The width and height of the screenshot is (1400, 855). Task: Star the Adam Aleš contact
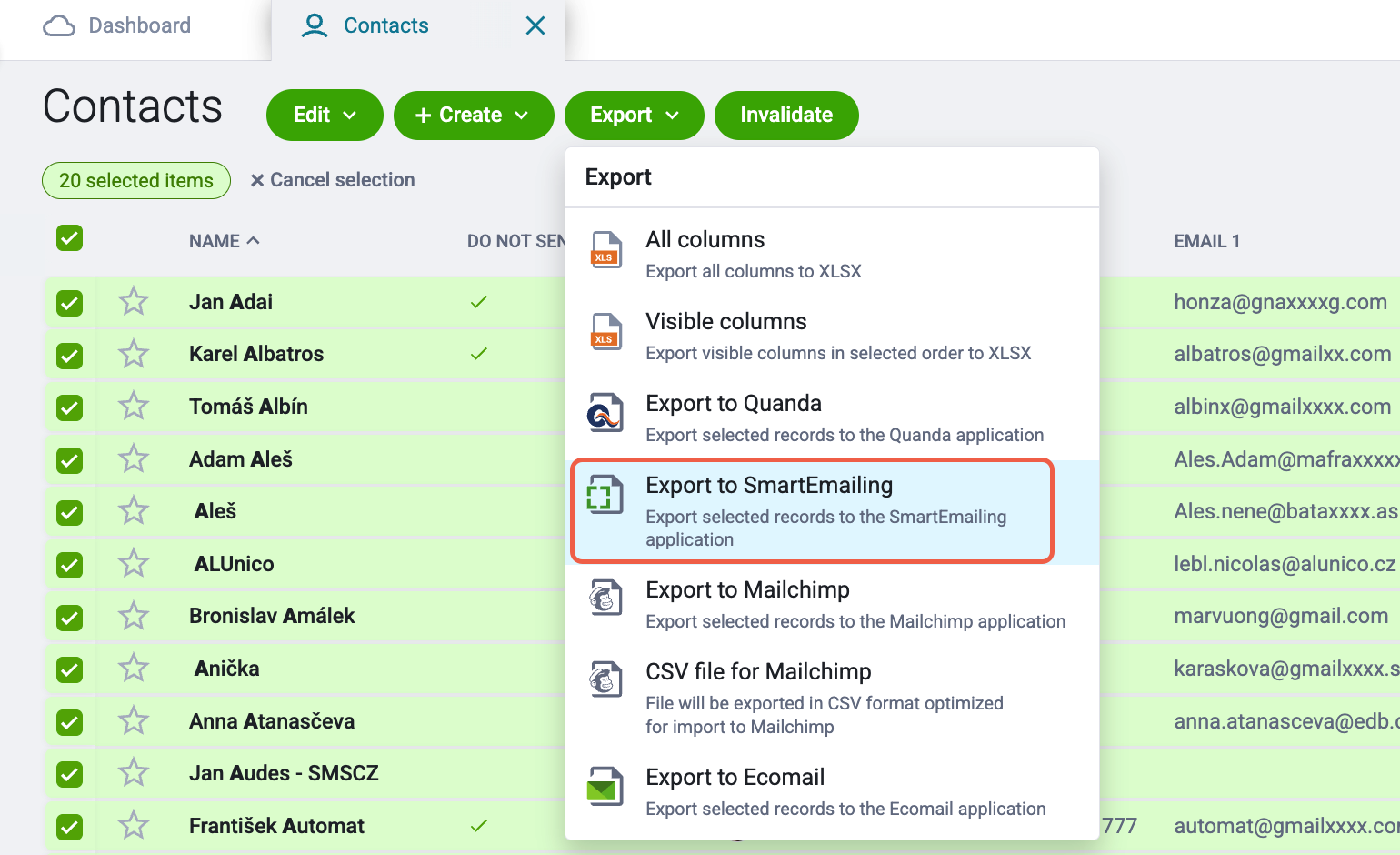point(134,458)
